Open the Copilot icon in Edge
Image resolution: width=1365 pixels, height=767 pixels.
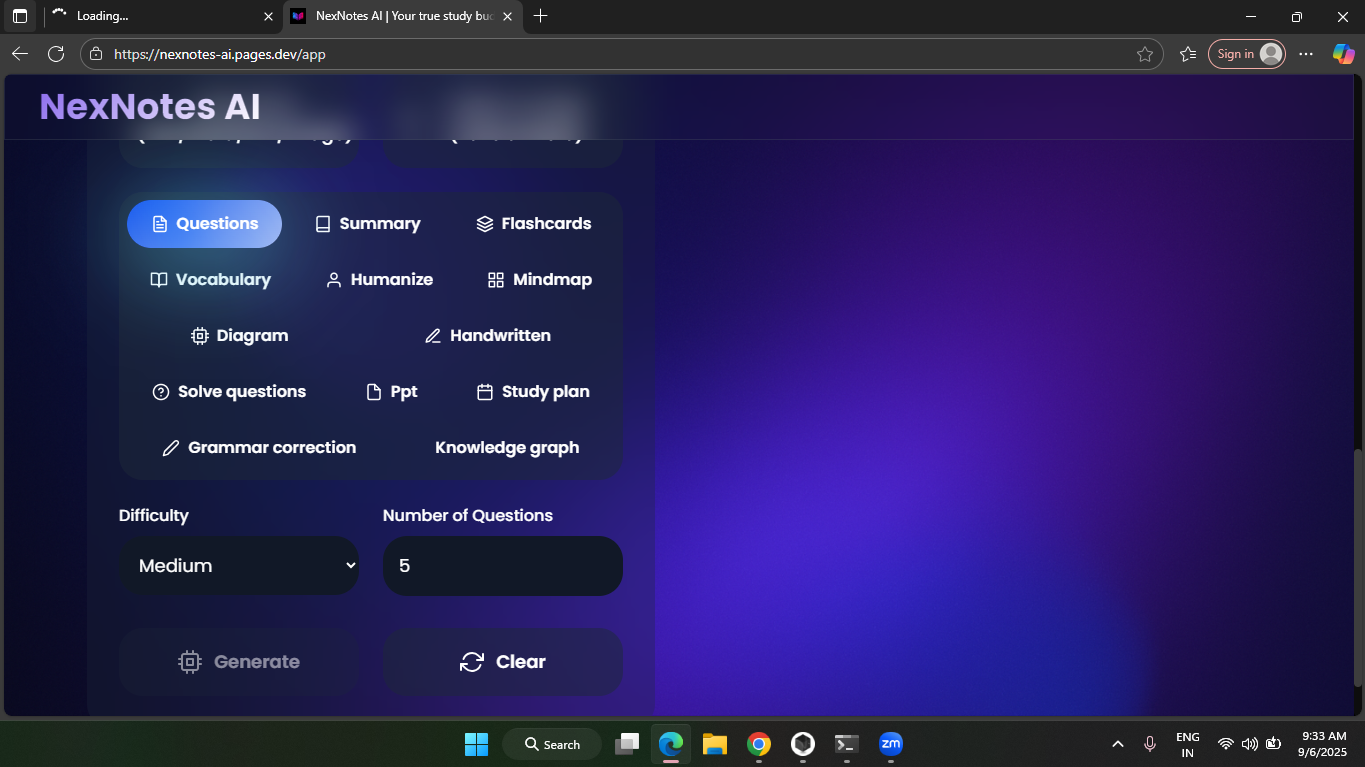[x=1343, y=54]
